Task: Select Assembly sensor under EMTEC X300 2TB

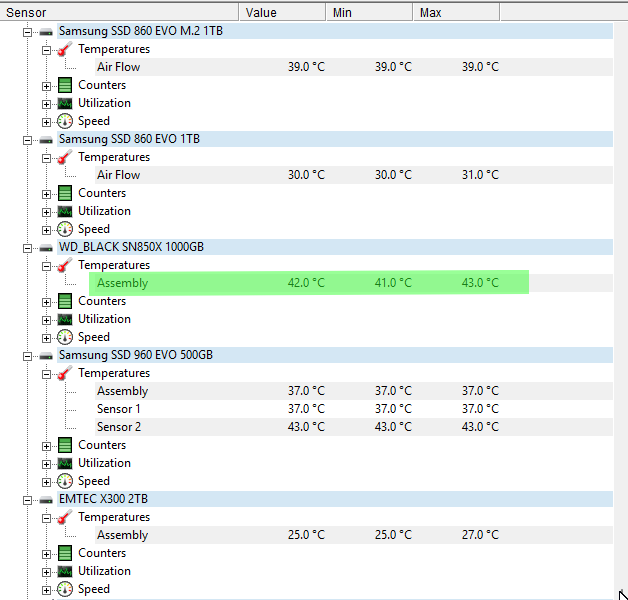Action: 354,535
